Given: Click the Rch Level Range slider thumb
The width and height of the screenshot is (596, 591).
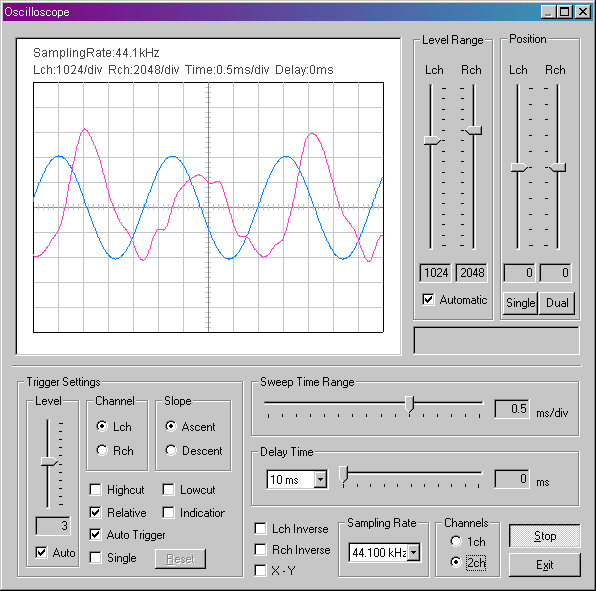Looking at the screenshot, I should 474,131.
